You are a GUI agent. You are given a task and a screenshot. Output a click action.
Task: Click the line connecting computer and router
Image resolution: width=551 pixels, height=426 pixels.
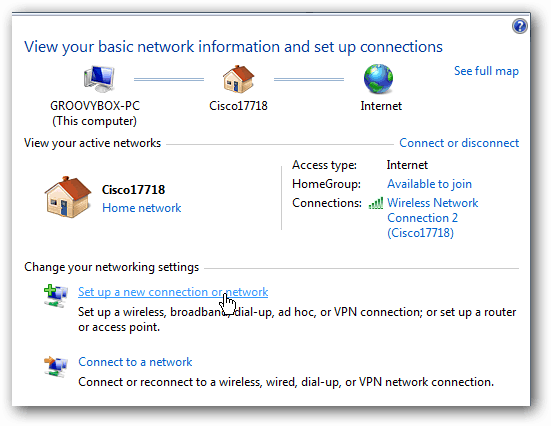[x=169, y=79]
